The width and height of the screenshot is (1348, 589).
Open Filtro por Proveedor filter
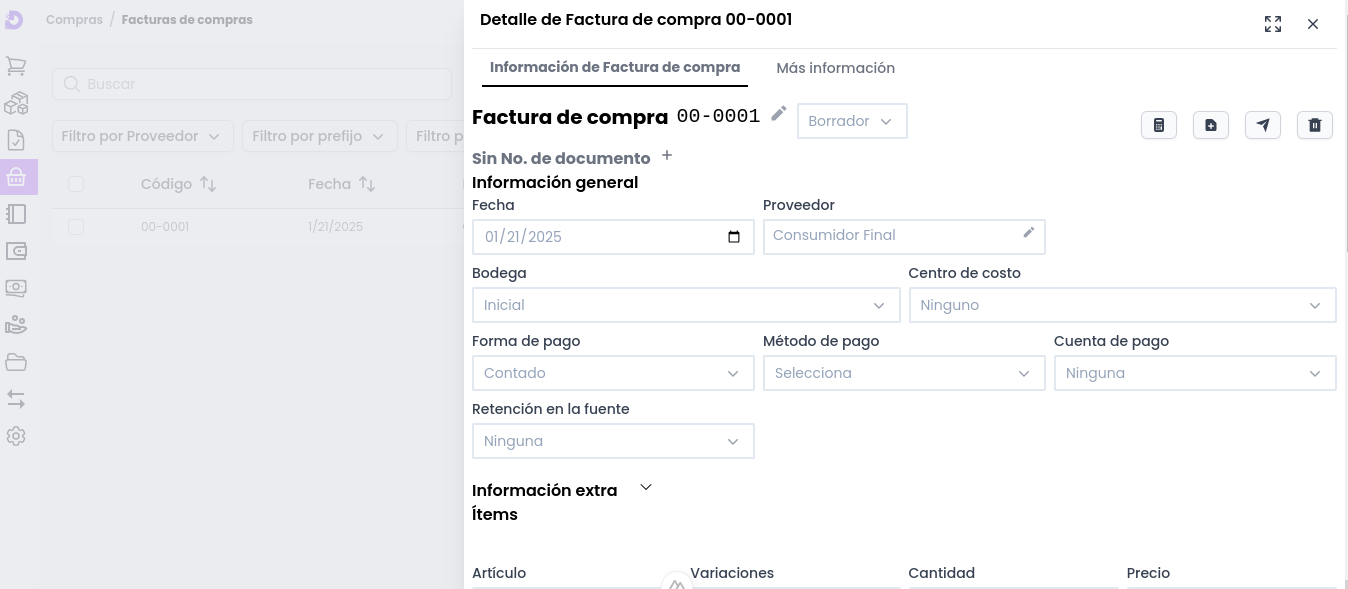click(142, 136)
